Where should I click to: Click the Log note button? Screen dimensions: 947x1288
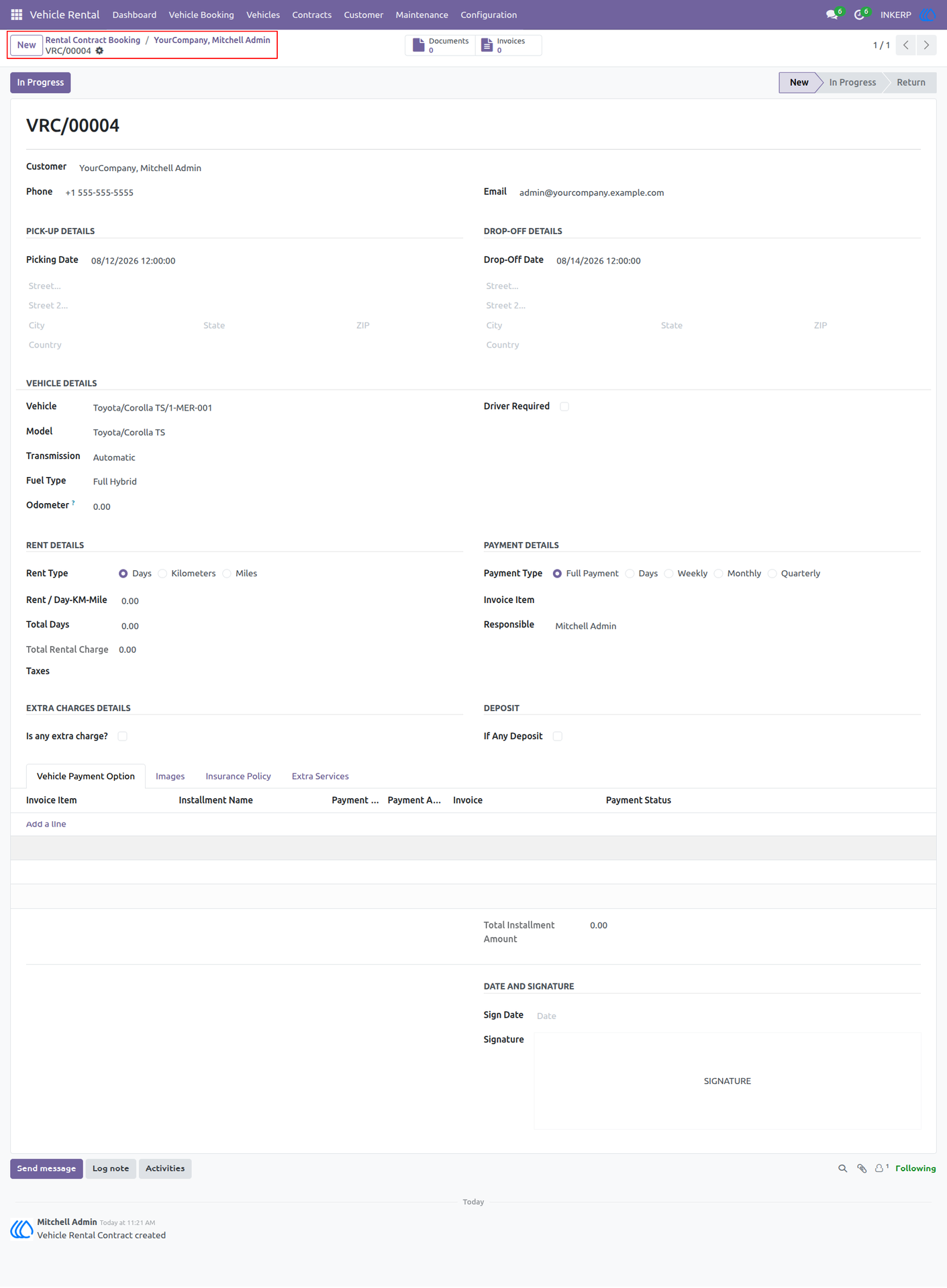pos(111,1169)
